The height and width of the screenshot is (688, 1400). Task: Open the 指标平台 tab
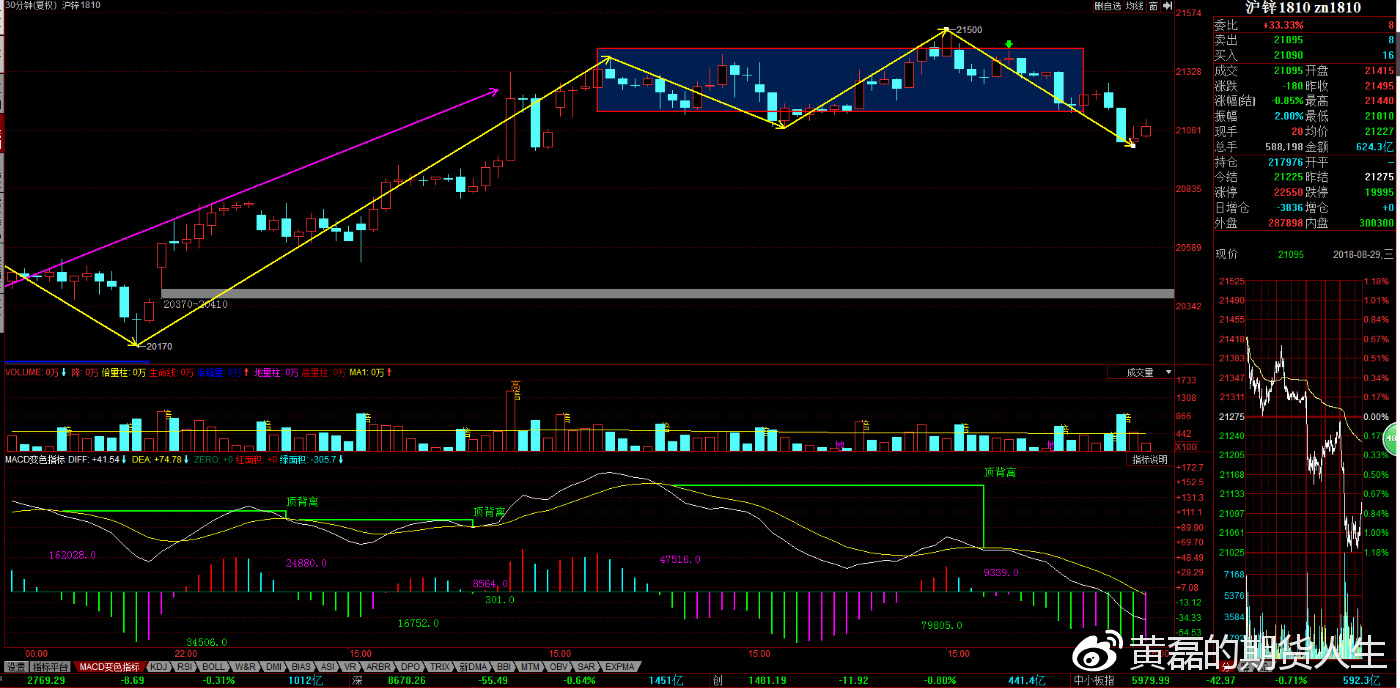(50, 666)
